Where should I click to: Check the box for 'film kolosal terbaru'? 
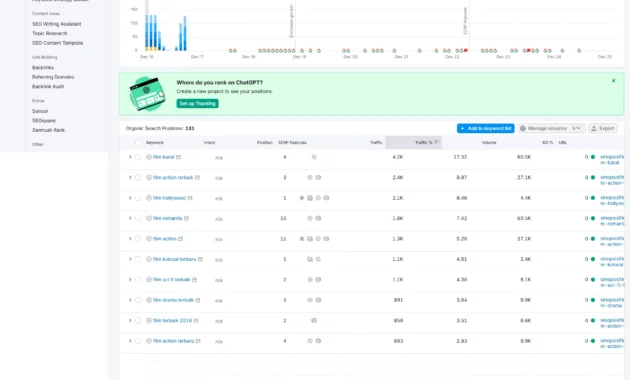point(138,259)
